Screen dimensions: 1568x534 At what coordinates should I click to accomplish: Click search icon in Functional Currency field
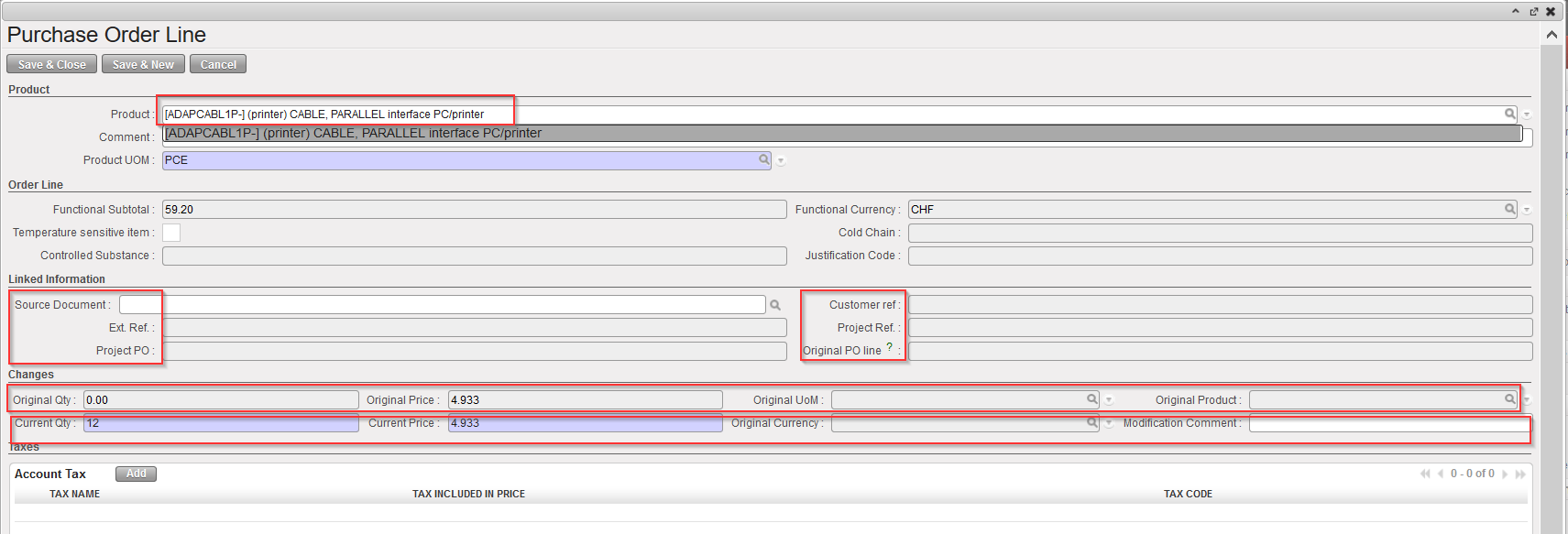click(1509, 209)
